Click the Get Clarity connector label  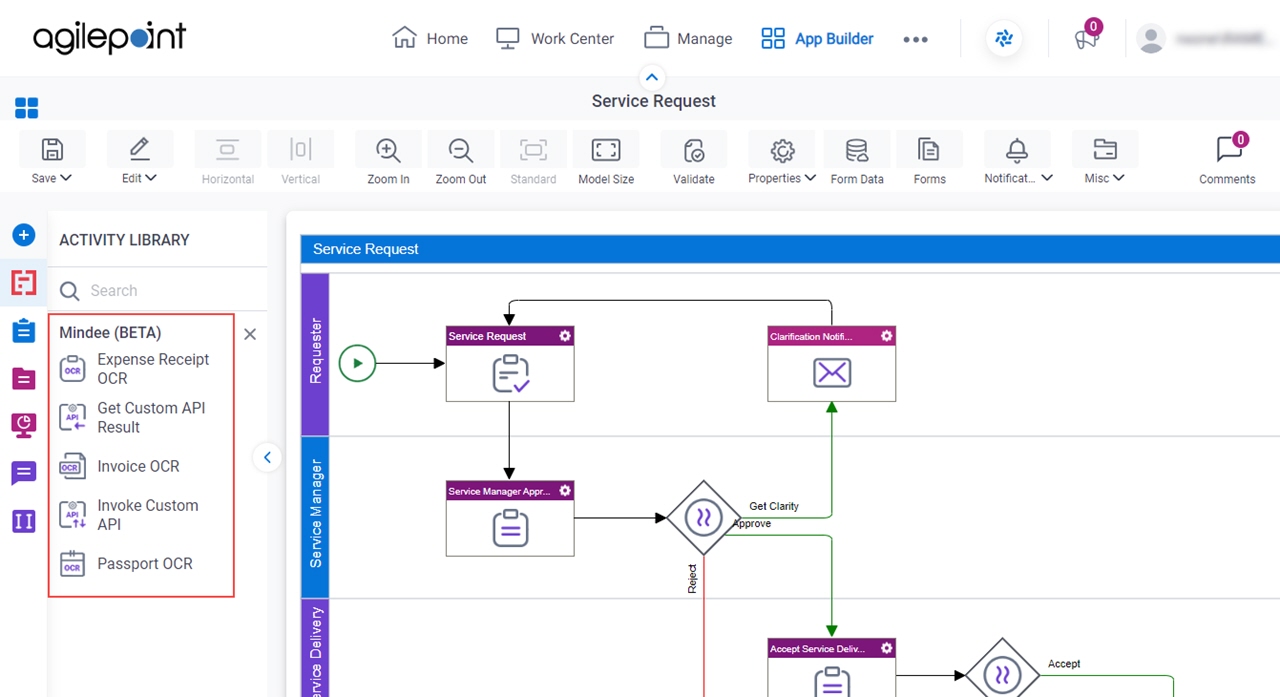click(774, 506)
